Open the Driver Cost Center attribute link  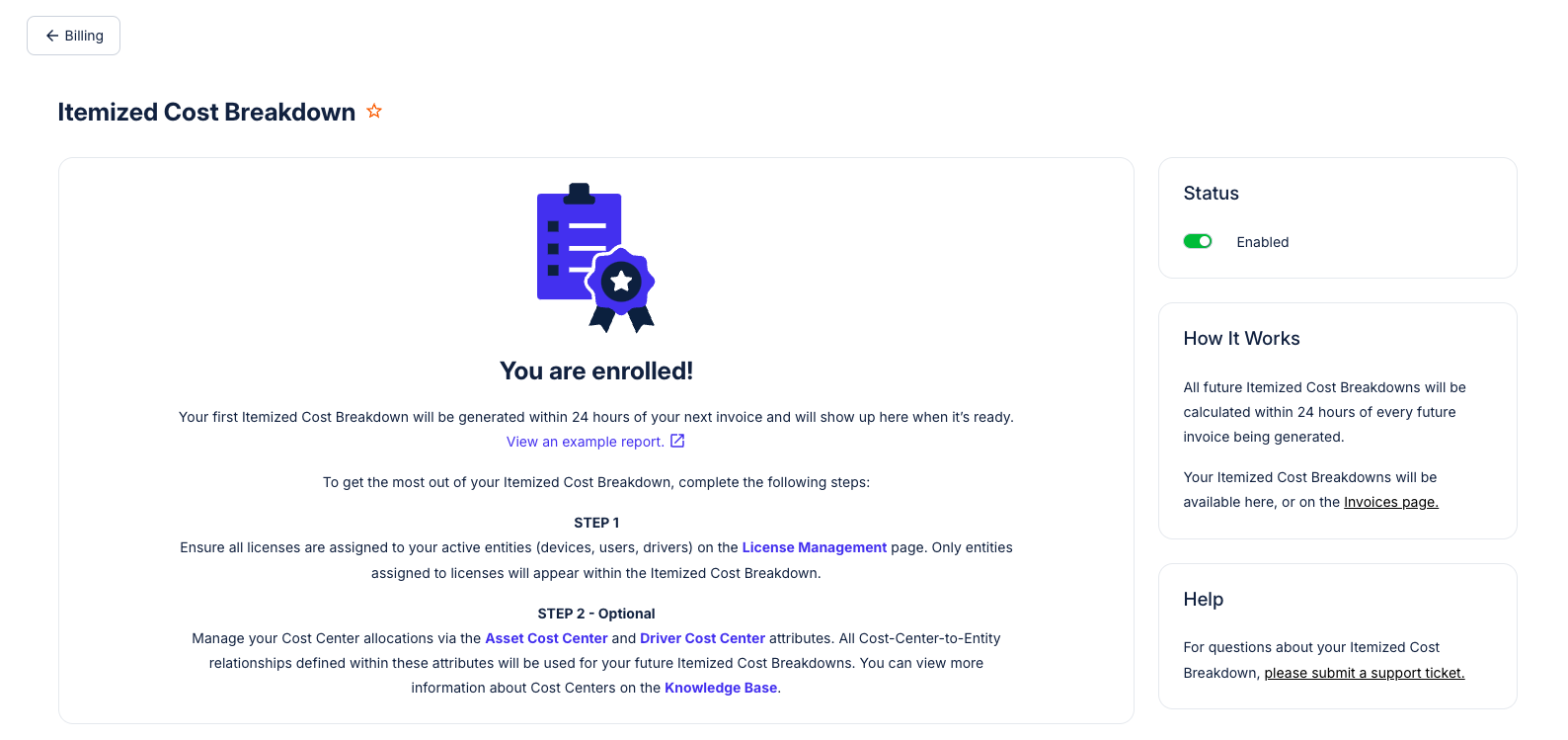tap(702, 638)
